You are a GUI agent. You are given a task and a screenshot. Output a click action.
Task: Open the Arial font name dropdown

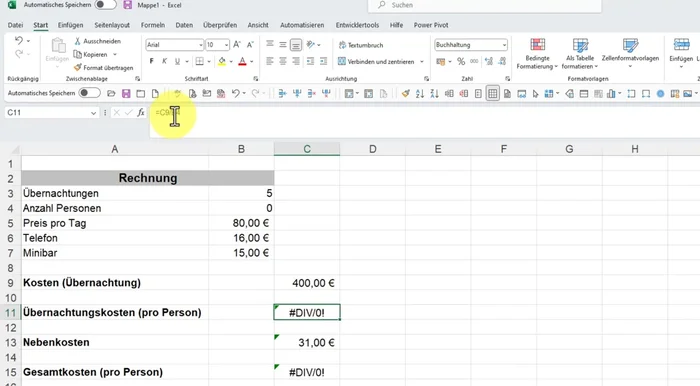(x=200, y=45)
